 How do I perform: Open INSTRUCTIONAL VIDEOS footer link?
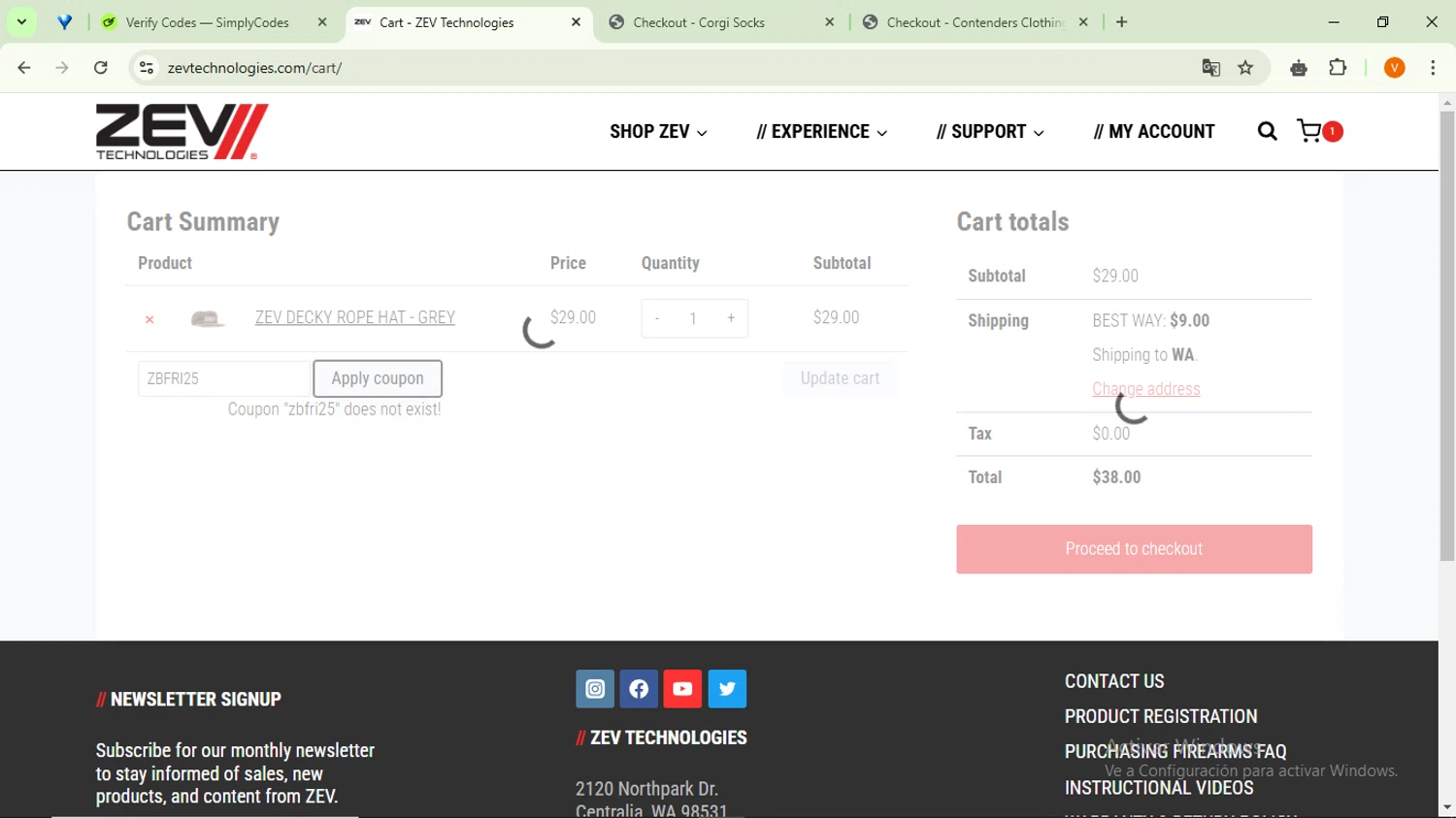pos(1159,788)
